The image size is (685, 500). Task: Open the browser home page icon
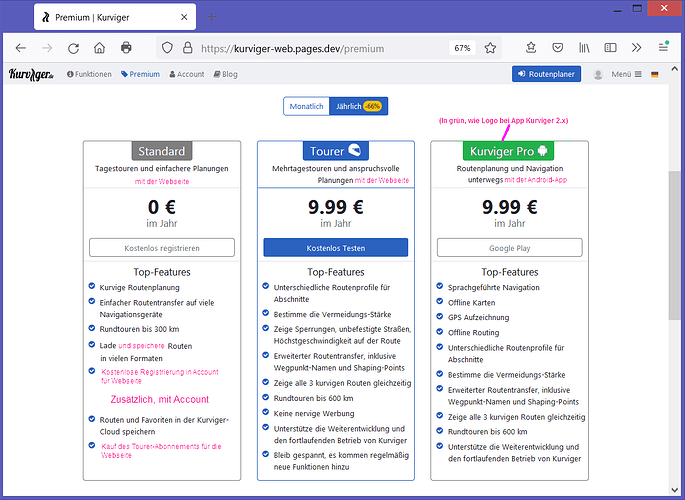(100, 48)
